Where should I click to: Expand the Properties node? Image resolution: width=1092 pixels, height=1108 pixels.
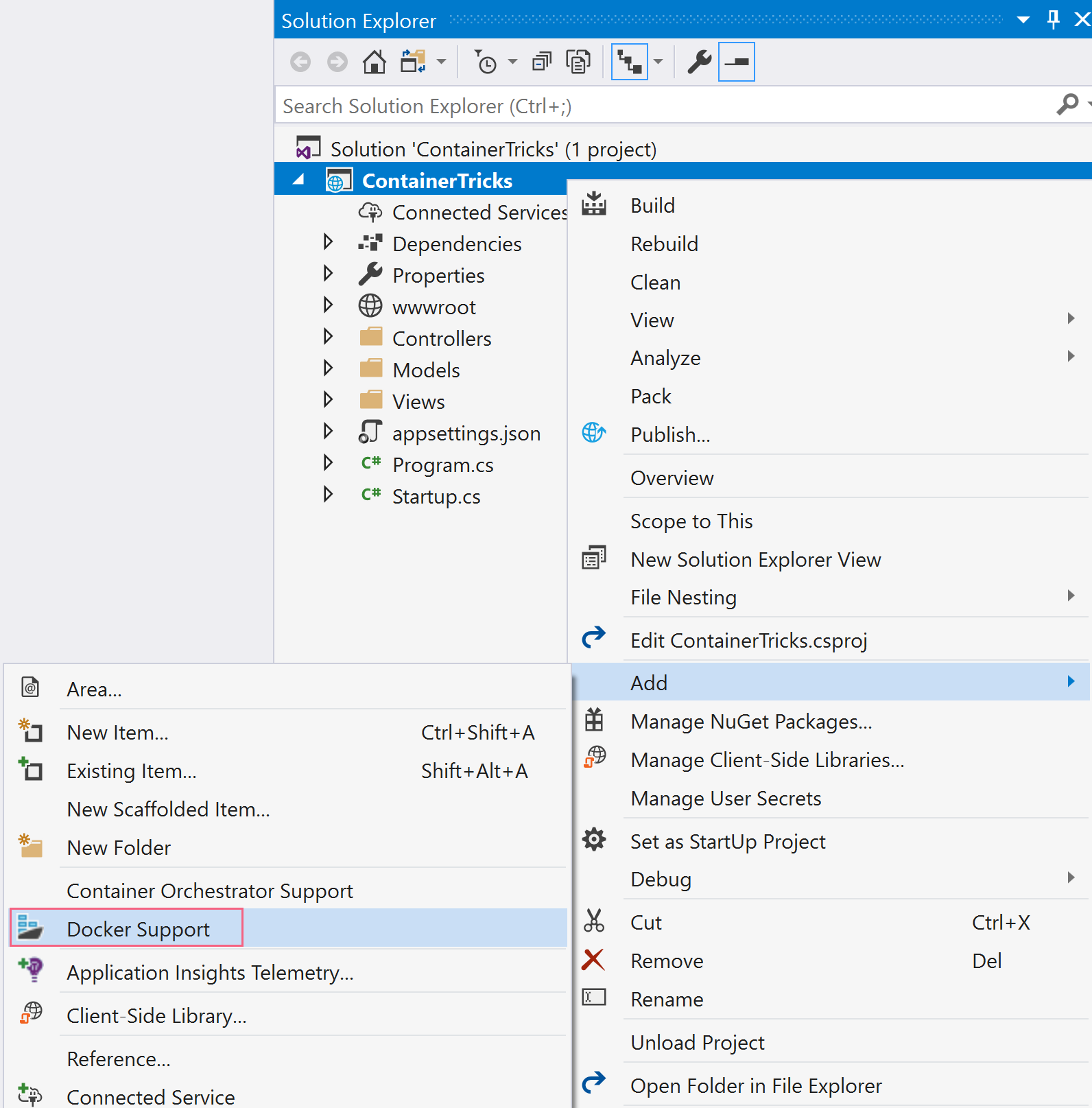point(328,274)
